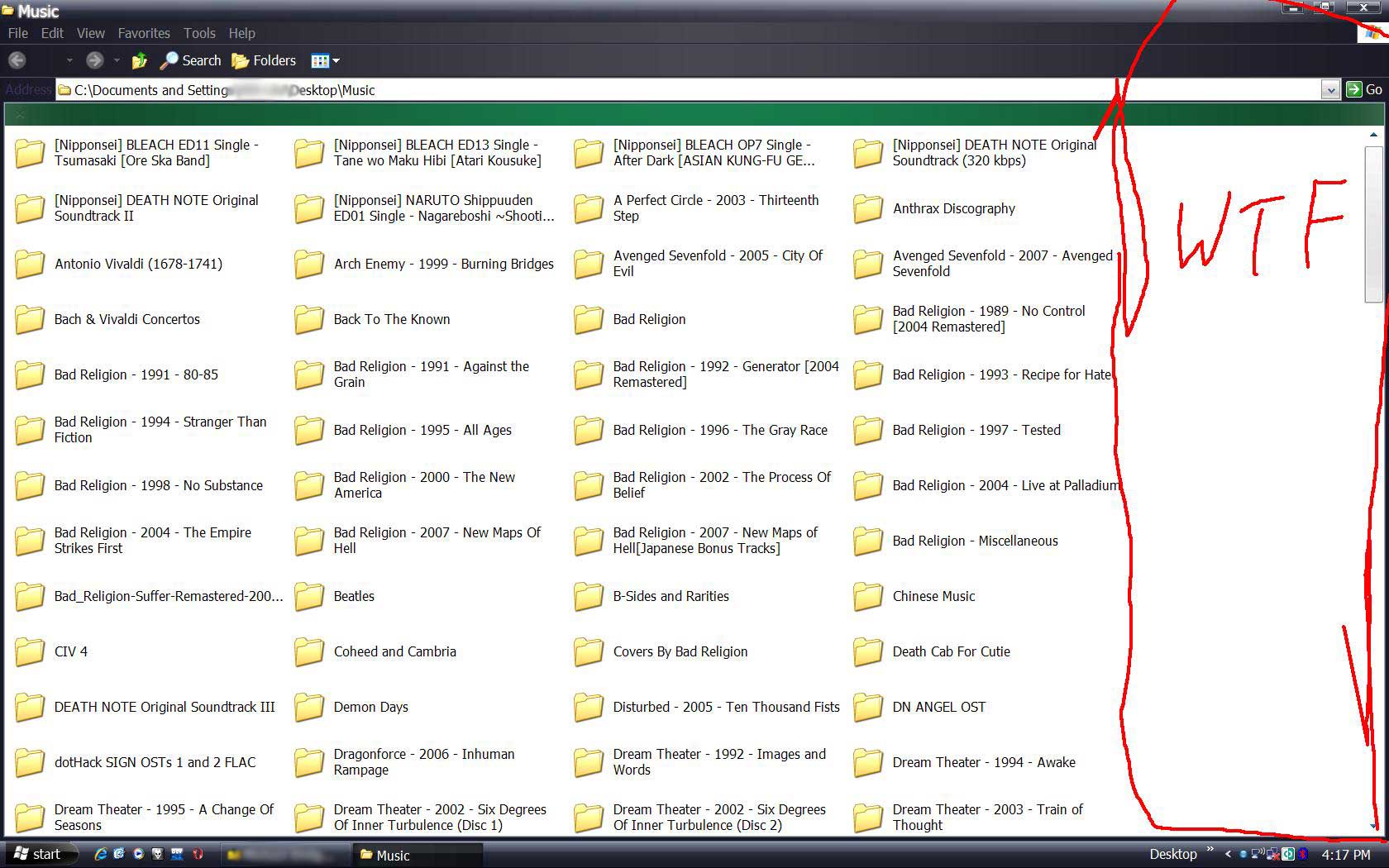Open the Views dropdown
1389x868 pixels.
click(x=325, y=60)
